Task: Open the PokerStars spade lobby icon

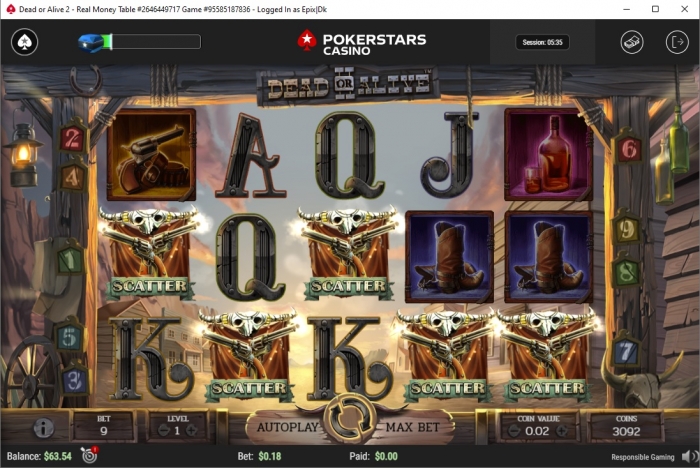Action: pyautogui.click(x=25, y=42)
